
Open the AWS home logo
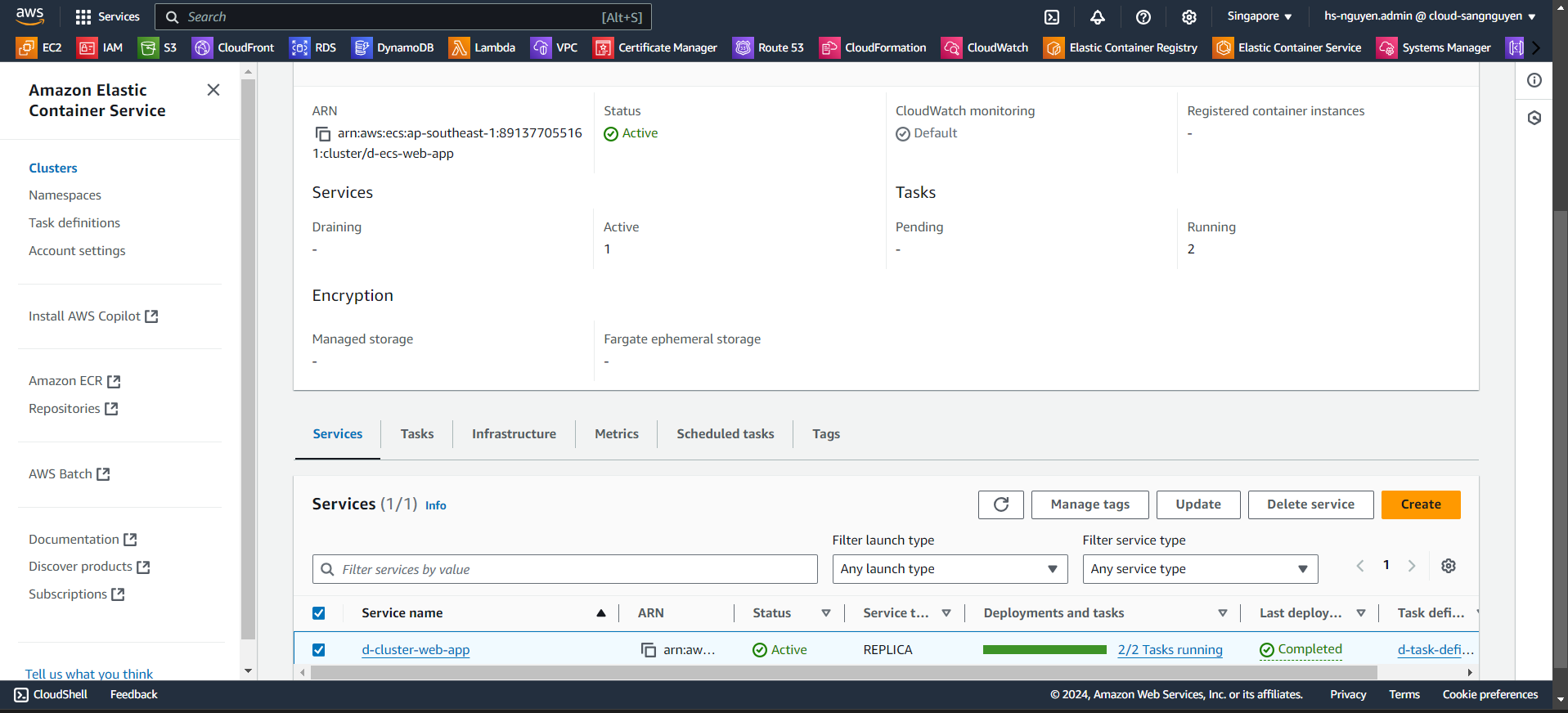point(30,16)
